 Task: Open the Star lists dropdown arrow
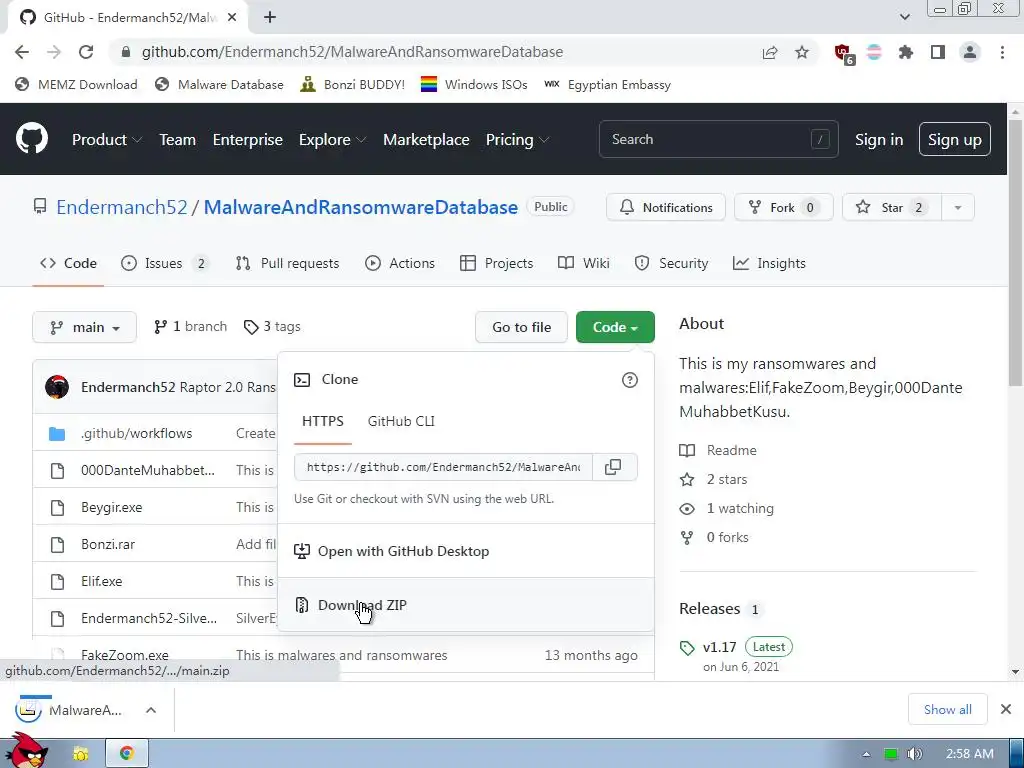[957, 208]
